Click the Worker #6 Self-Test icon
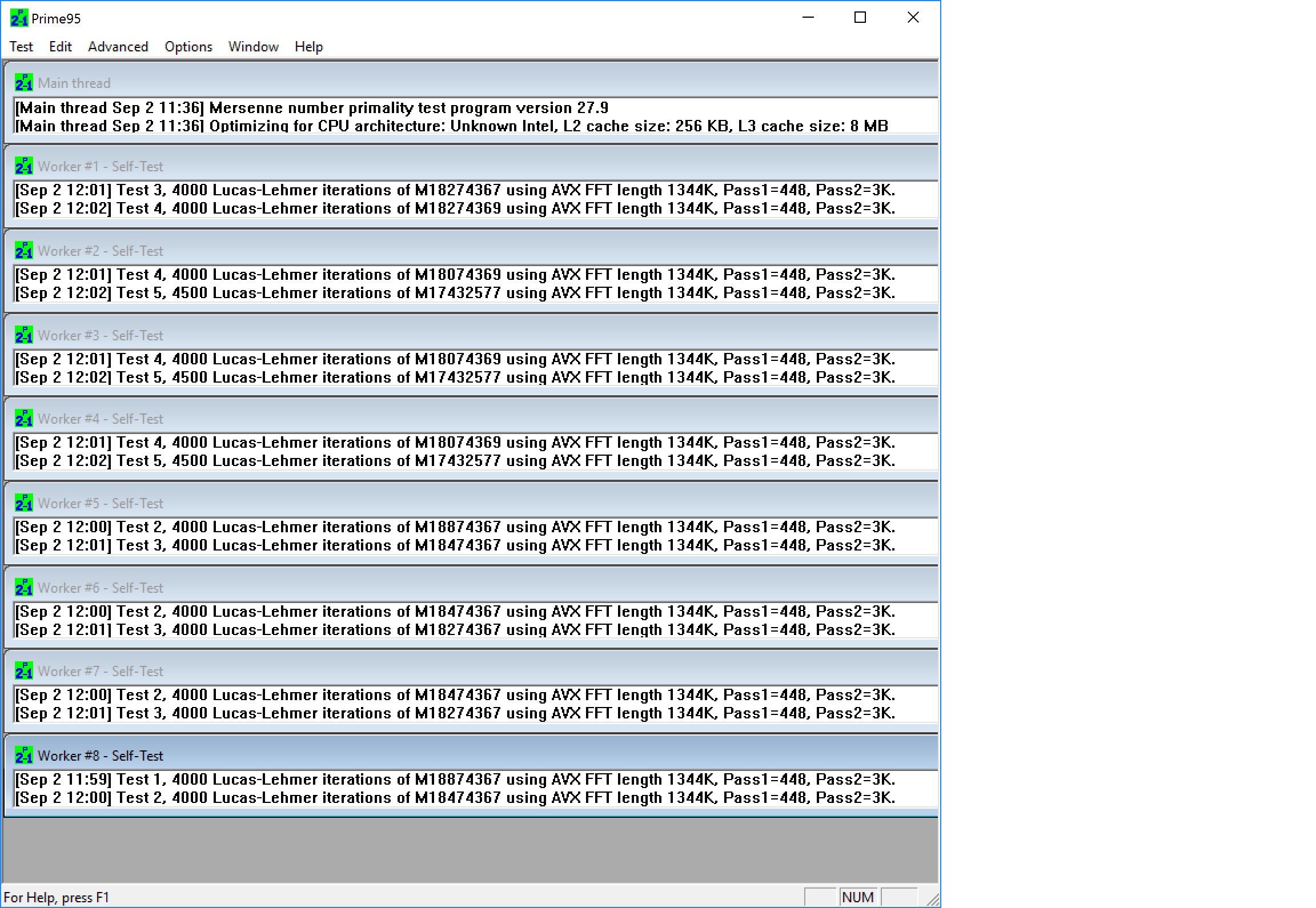1316x908 pixels. click(24, 588)
